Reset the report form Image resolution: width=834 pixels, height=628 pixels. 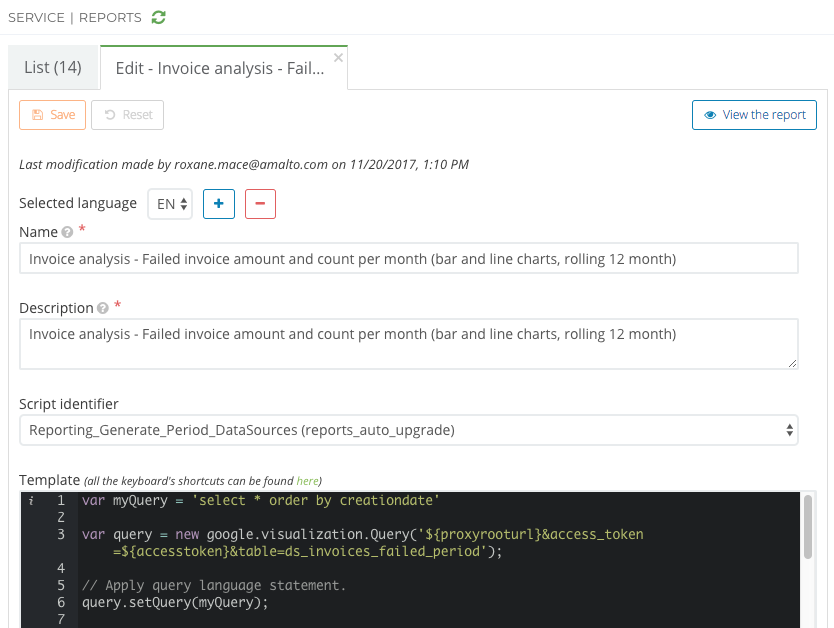127,115
